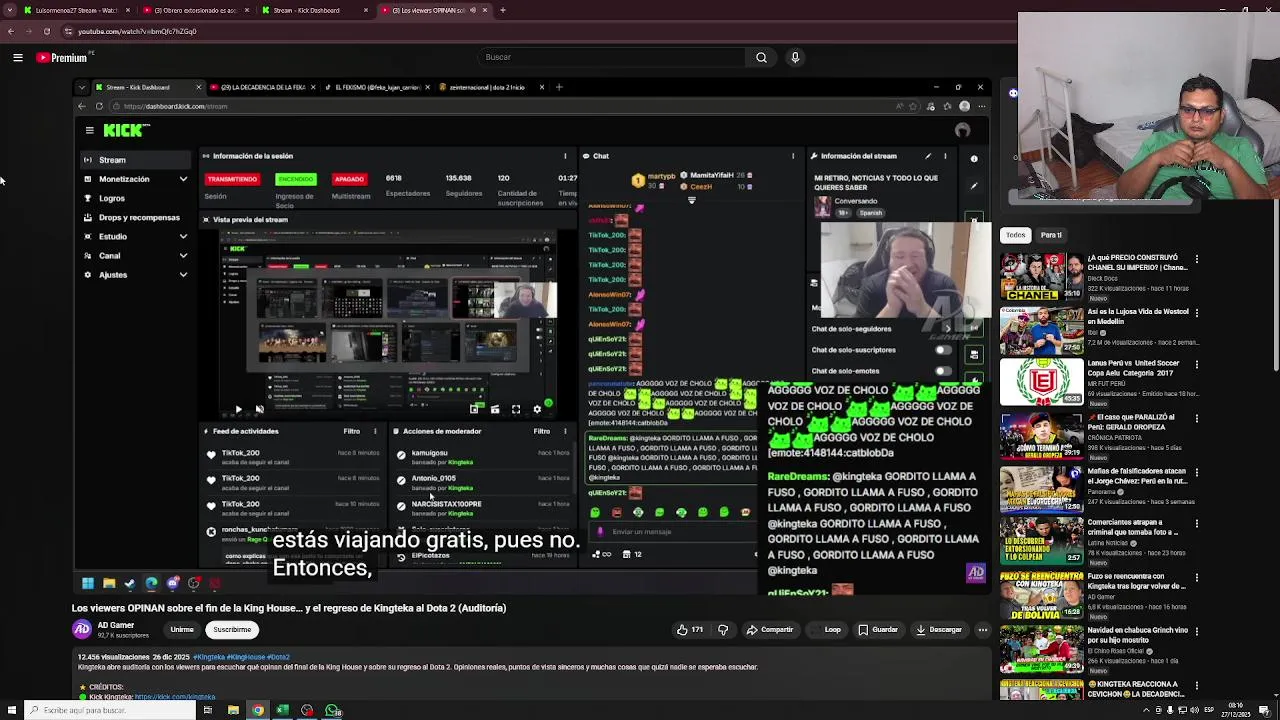Viewport: 1280px width, 720px height.
Task: Open clock and date in system tray
Action: click(1238, 711)
